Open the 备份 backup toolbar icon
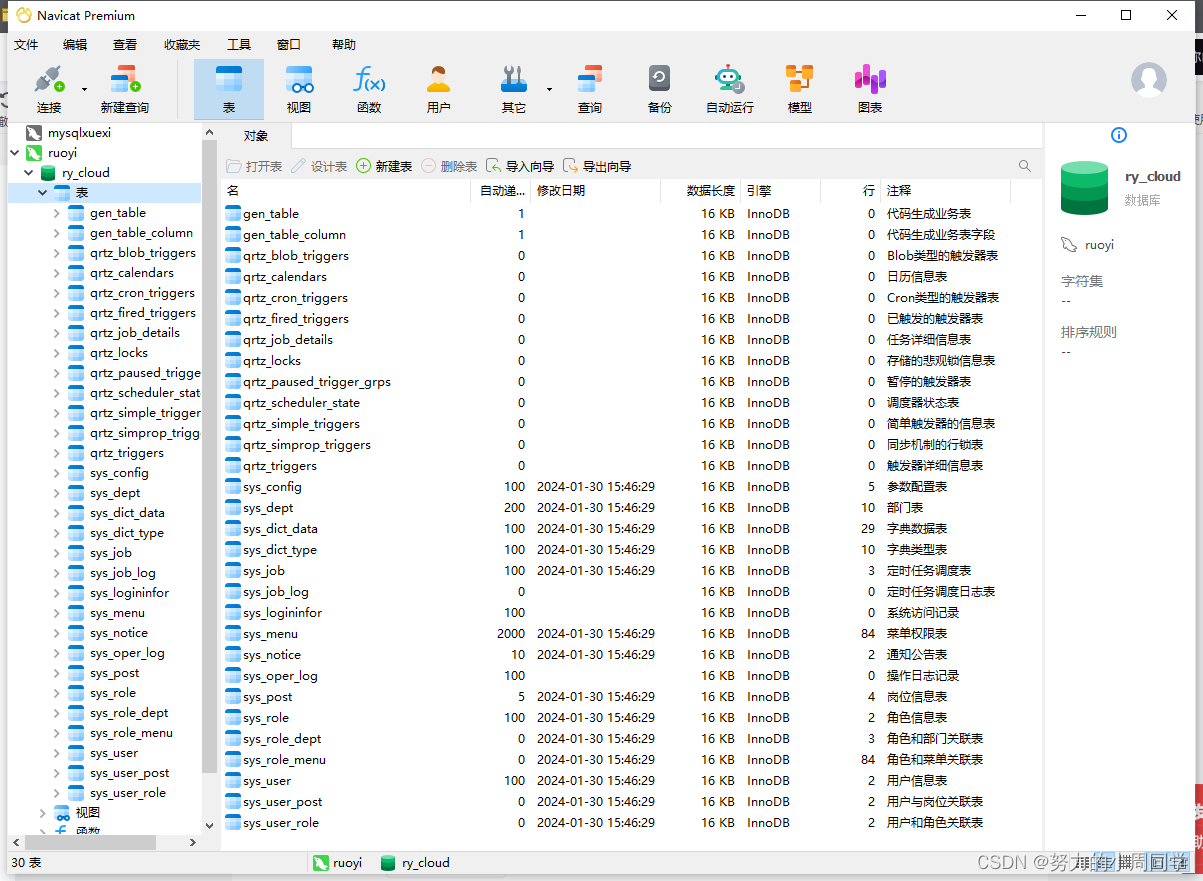 point(659,89)
